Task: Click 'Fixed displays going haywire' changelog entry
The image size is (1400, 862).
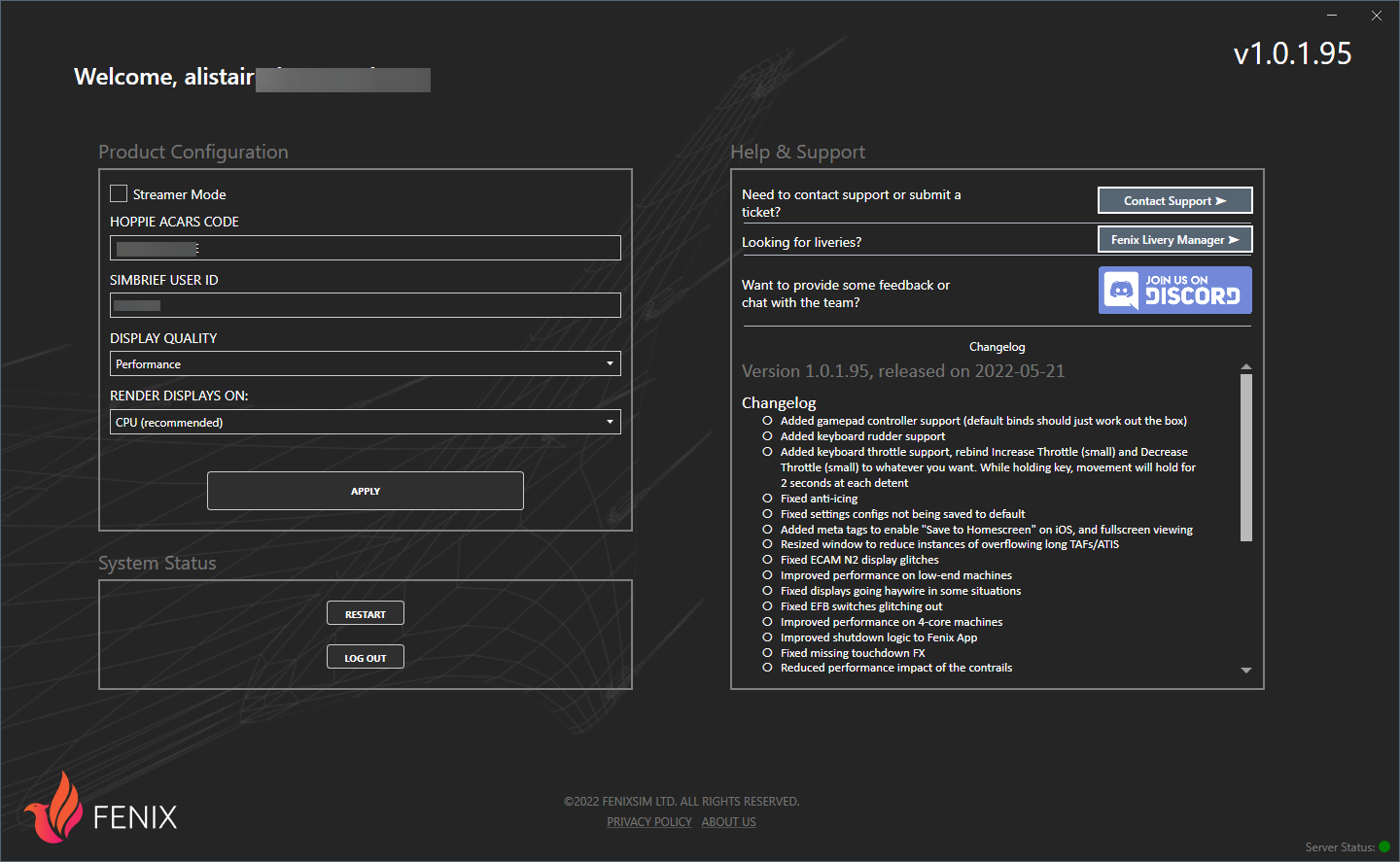Action: [x=900, y=591]
